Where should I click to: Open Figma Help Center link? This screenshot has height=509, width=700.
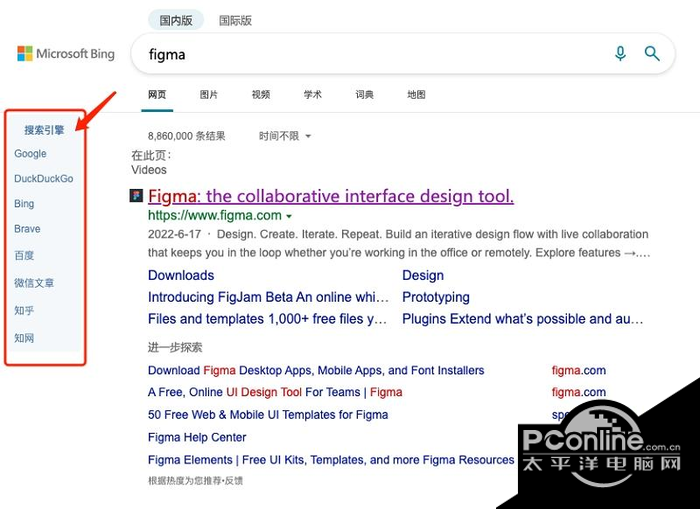(197, 438)
